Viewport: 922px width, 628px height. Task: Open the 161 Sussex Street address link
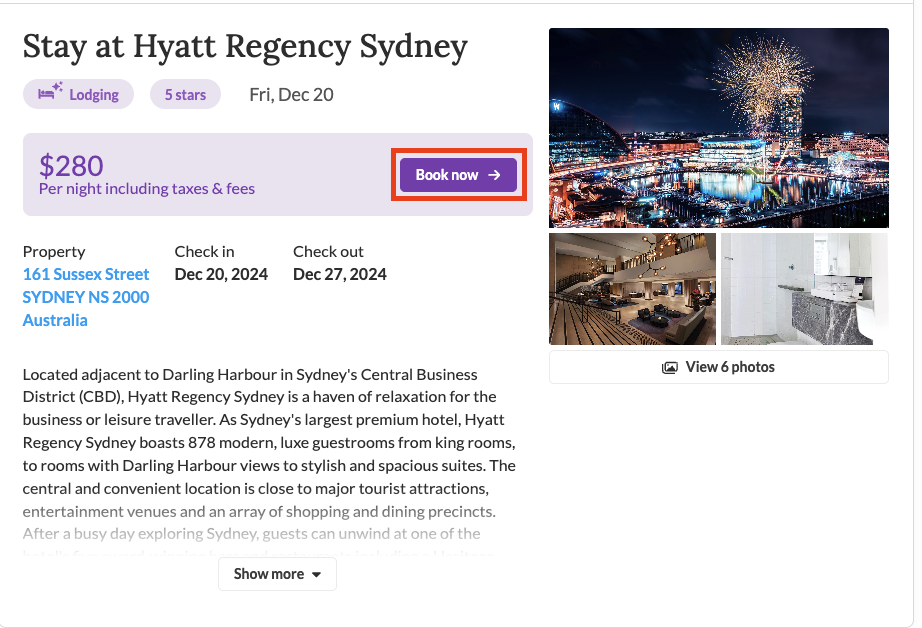(x=86, y=274)
